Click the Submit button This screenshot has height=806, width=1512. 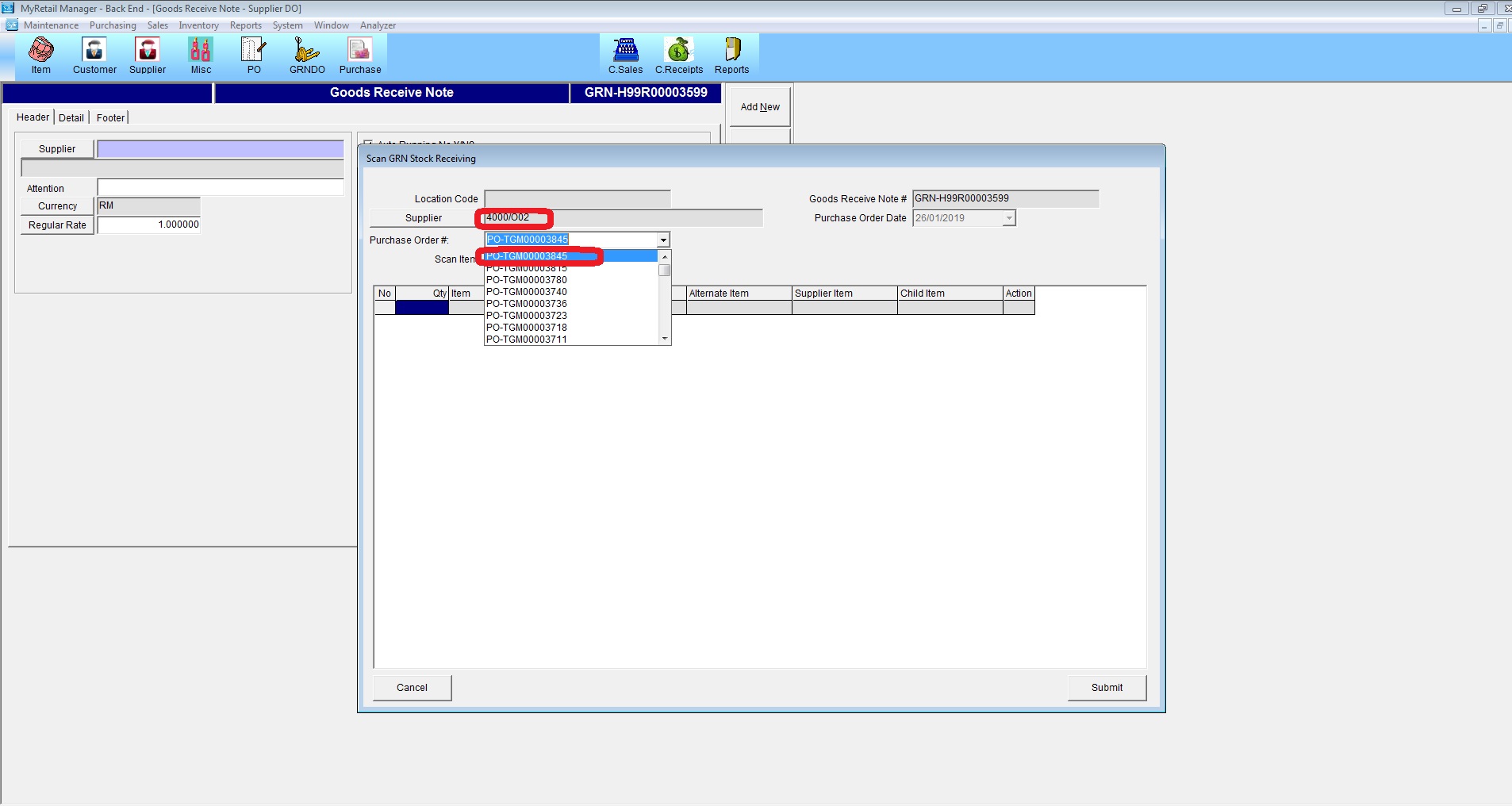[1107, 688]
